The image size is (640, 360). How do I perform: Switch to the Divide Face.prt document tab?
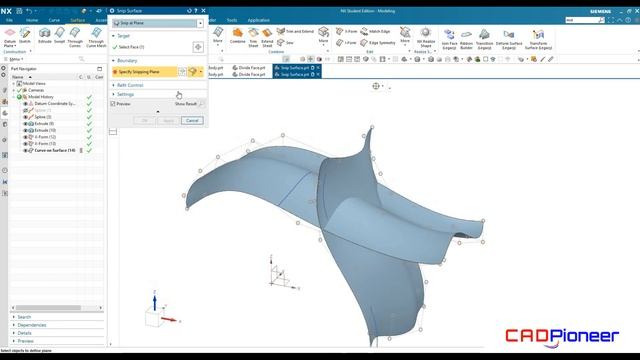click(249, 68)
